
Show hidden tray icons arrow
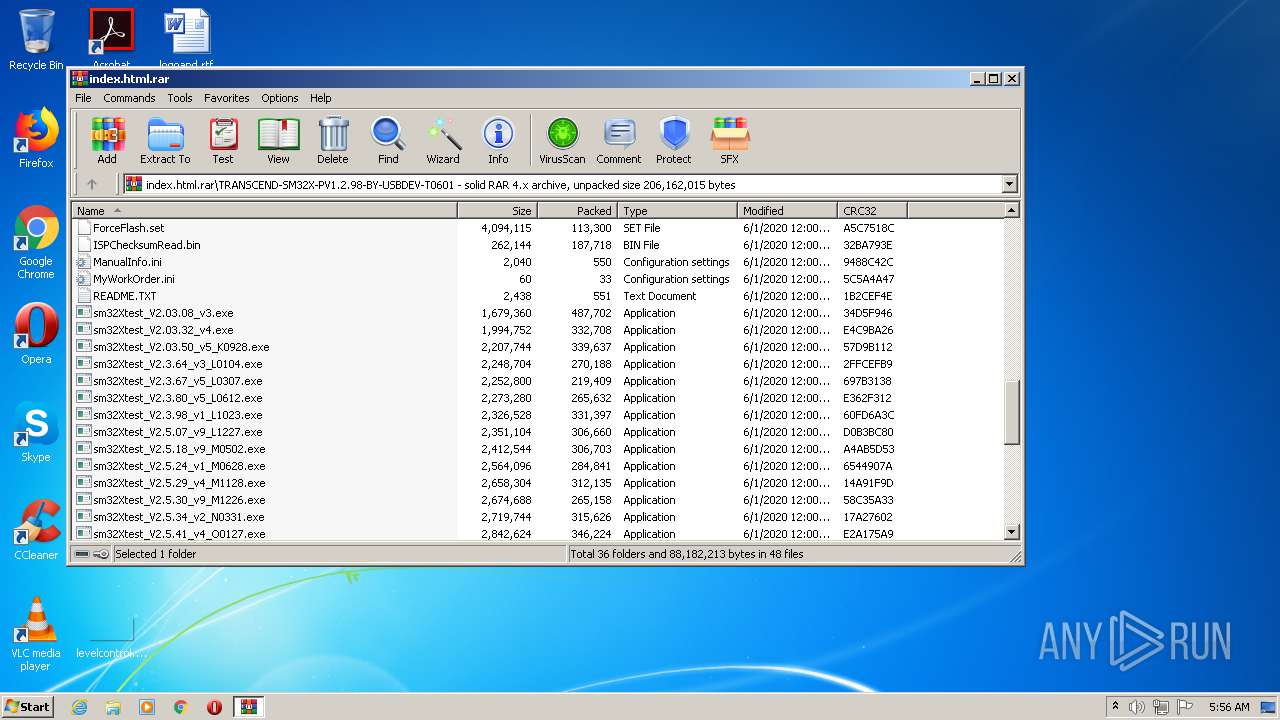[1115, 707]
